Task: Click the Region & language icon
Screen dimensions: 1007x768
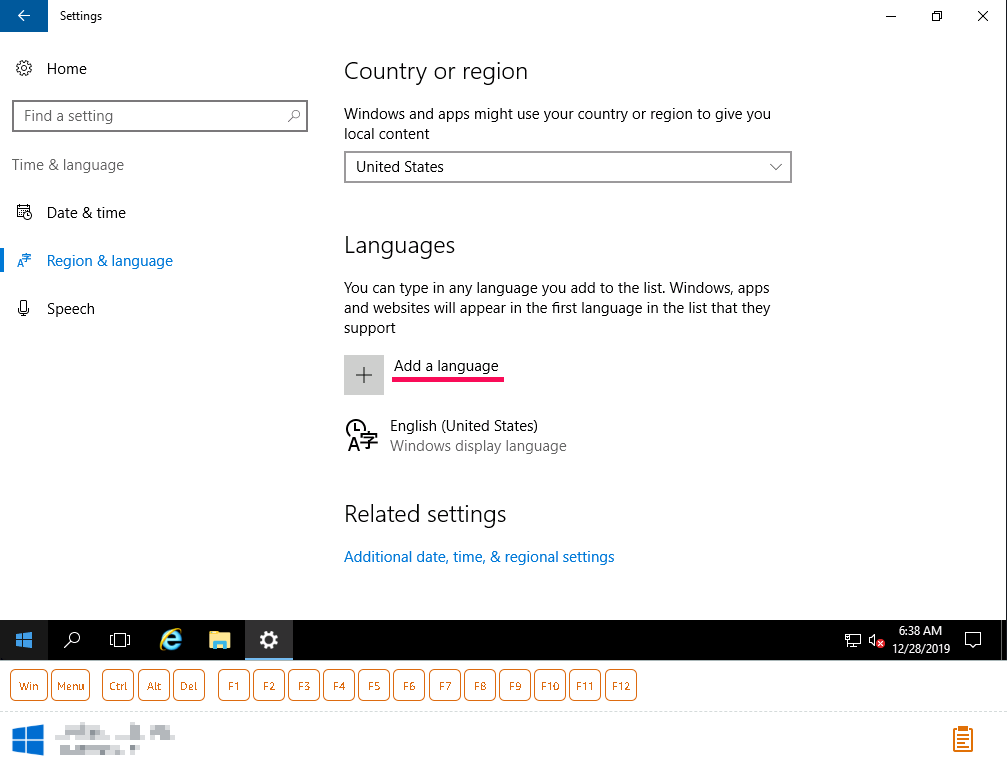Action: tap(24, 260)
